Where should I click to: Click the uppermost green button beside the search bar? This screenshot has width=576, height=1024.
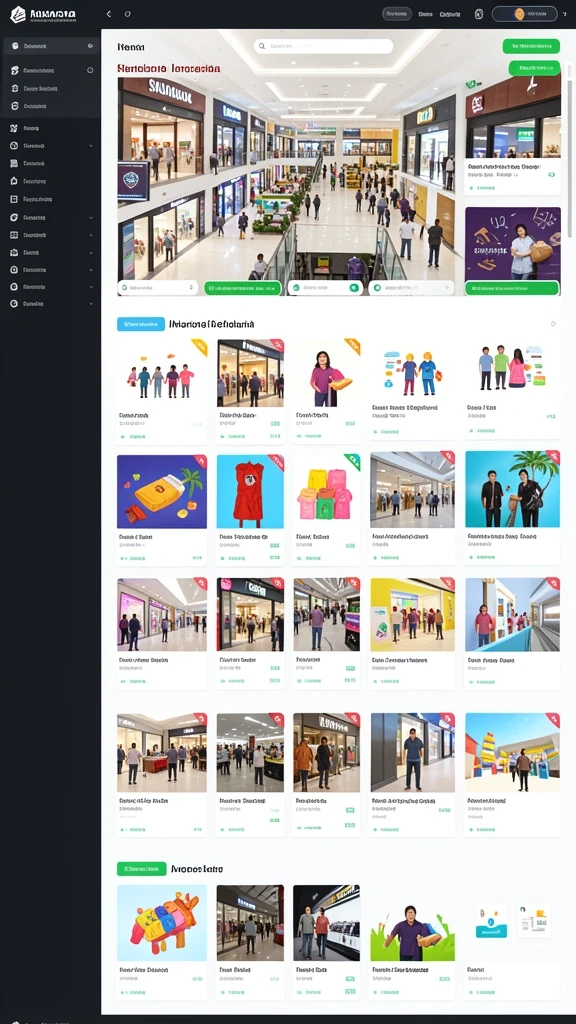click(x=531, y=46)
